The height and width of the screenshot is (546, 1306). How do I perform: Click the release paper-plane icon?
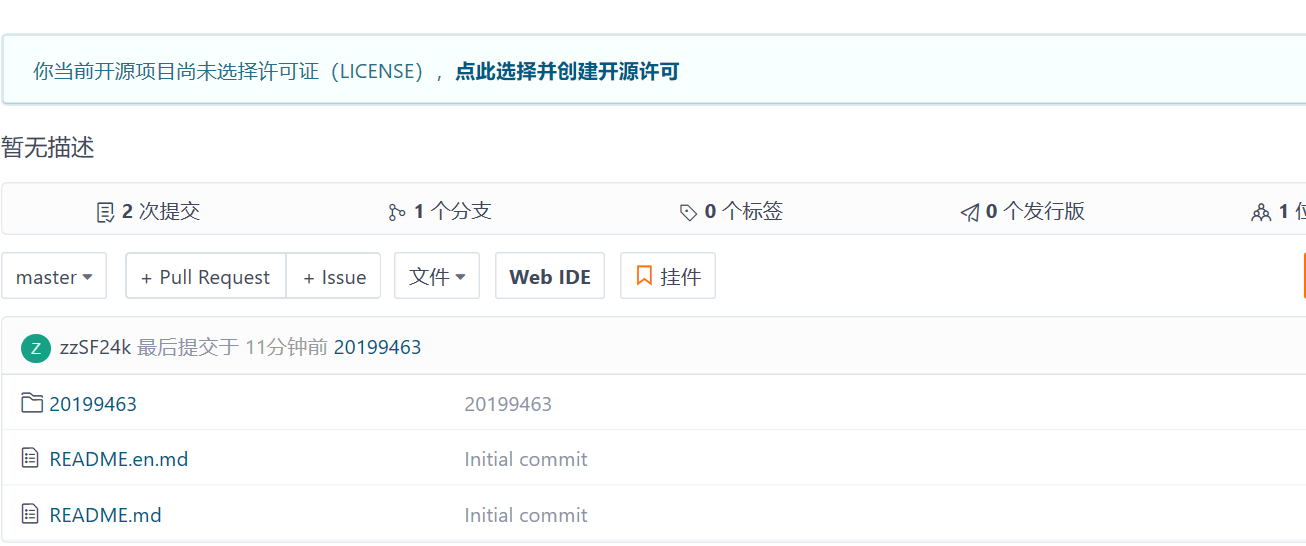pyautogui.click(x=969, y=212)
